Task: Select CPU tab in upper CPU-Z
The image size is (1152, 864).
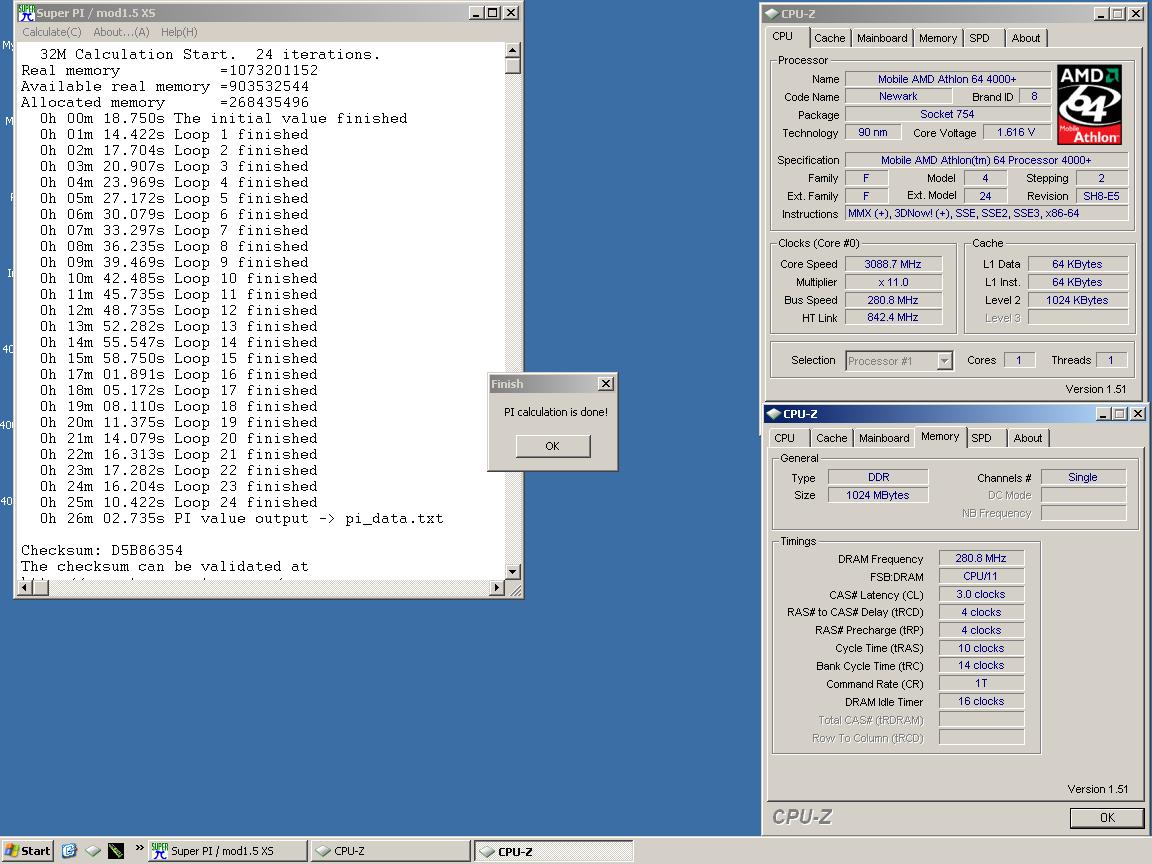Action: click(782, 36)
